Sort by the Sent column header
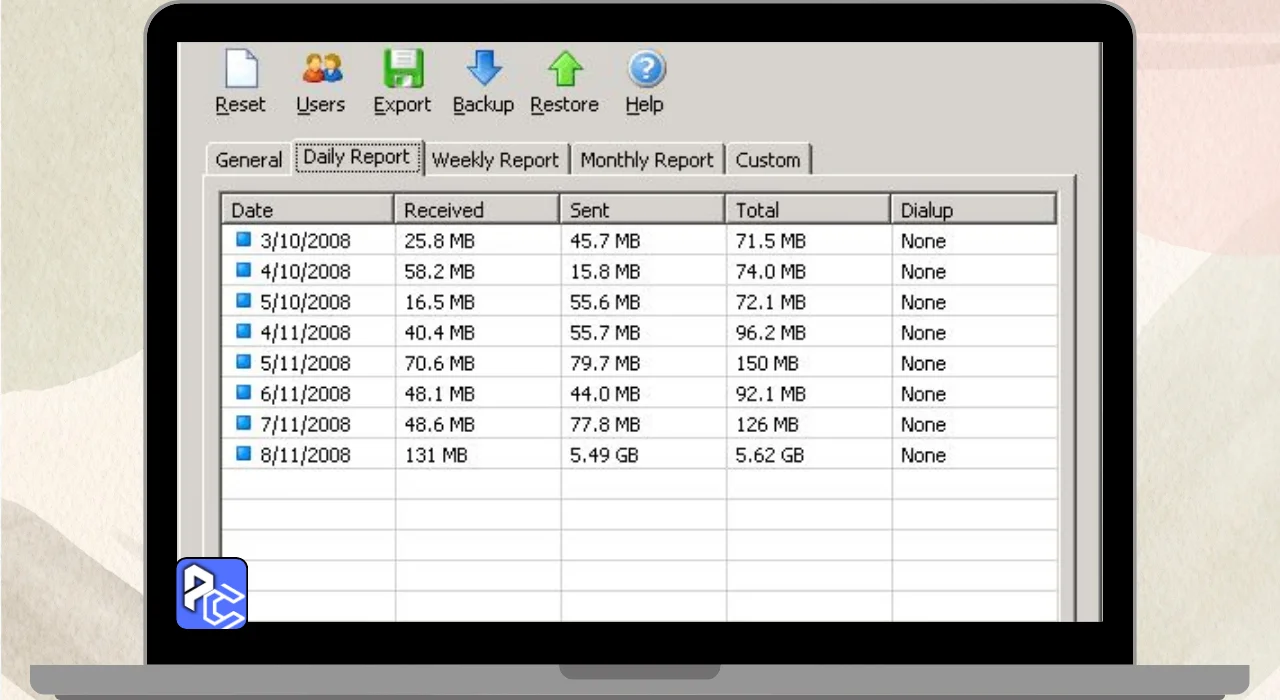 tap(642, 210)
